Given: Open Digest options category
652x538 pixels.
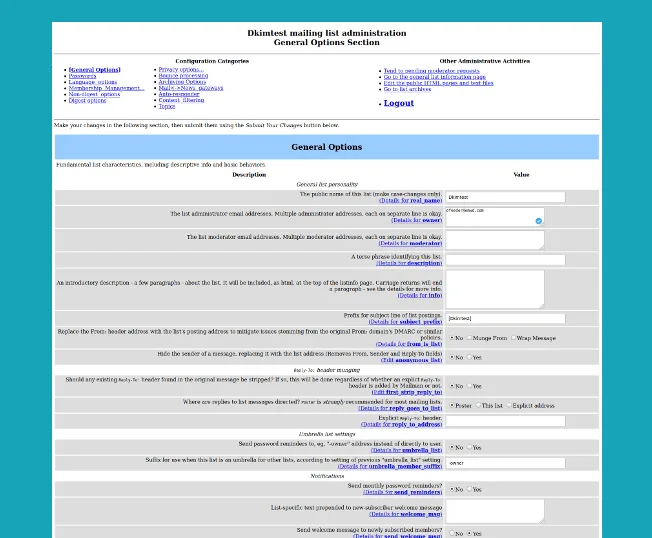Looking at the screenshot, I should click(x=87, y=101).
